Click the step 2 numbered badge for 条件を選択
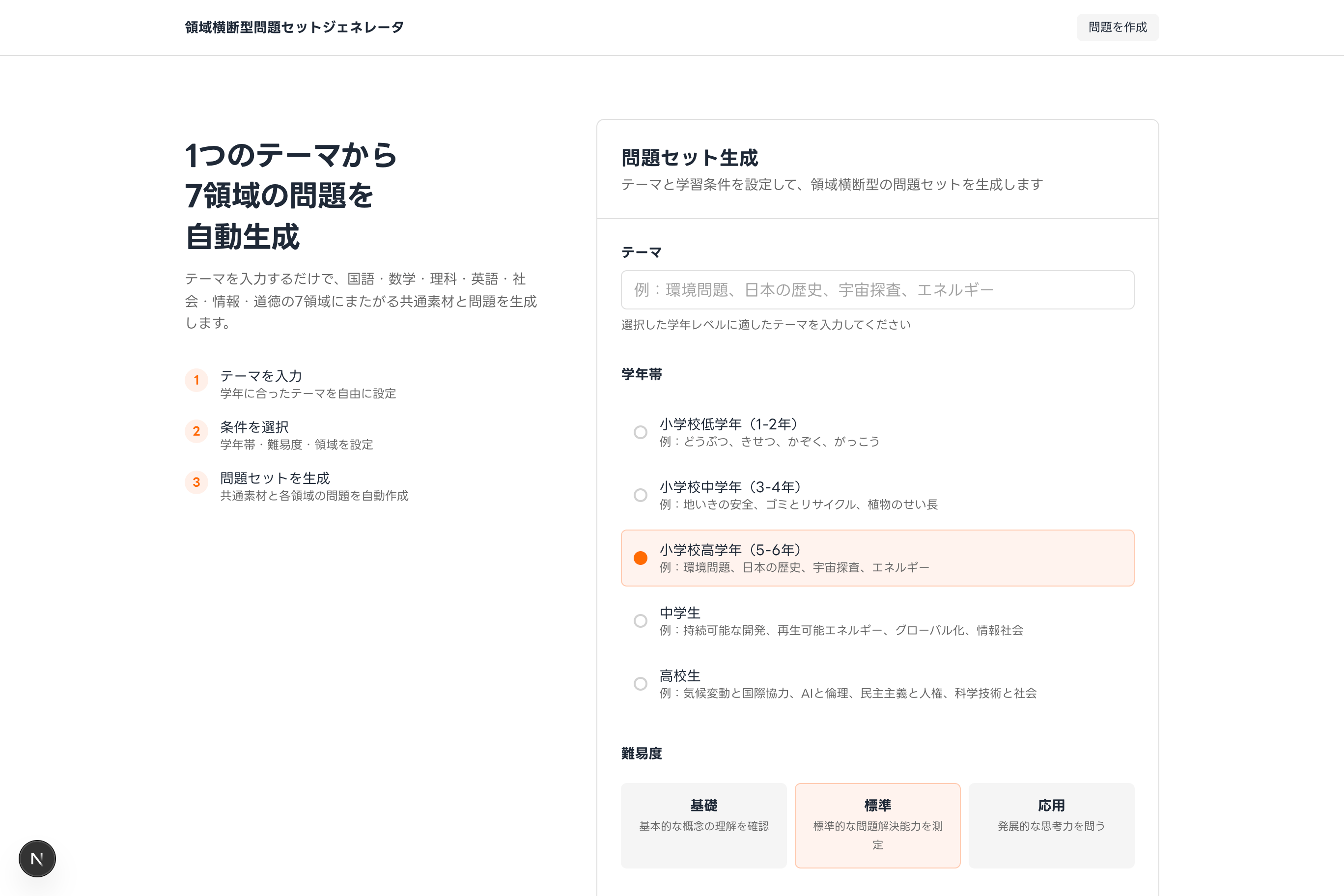The height and width of the screenshot is (896, 1344). pyautogui.click(x=196, y=431)
